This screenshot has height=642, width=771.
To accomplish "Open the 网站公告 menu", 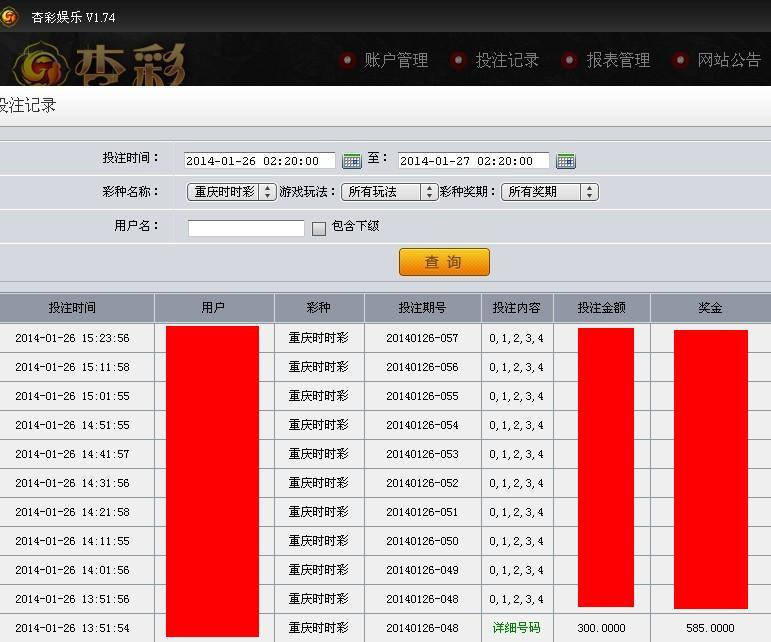I will pyautogui.click(x=729, y=60).
